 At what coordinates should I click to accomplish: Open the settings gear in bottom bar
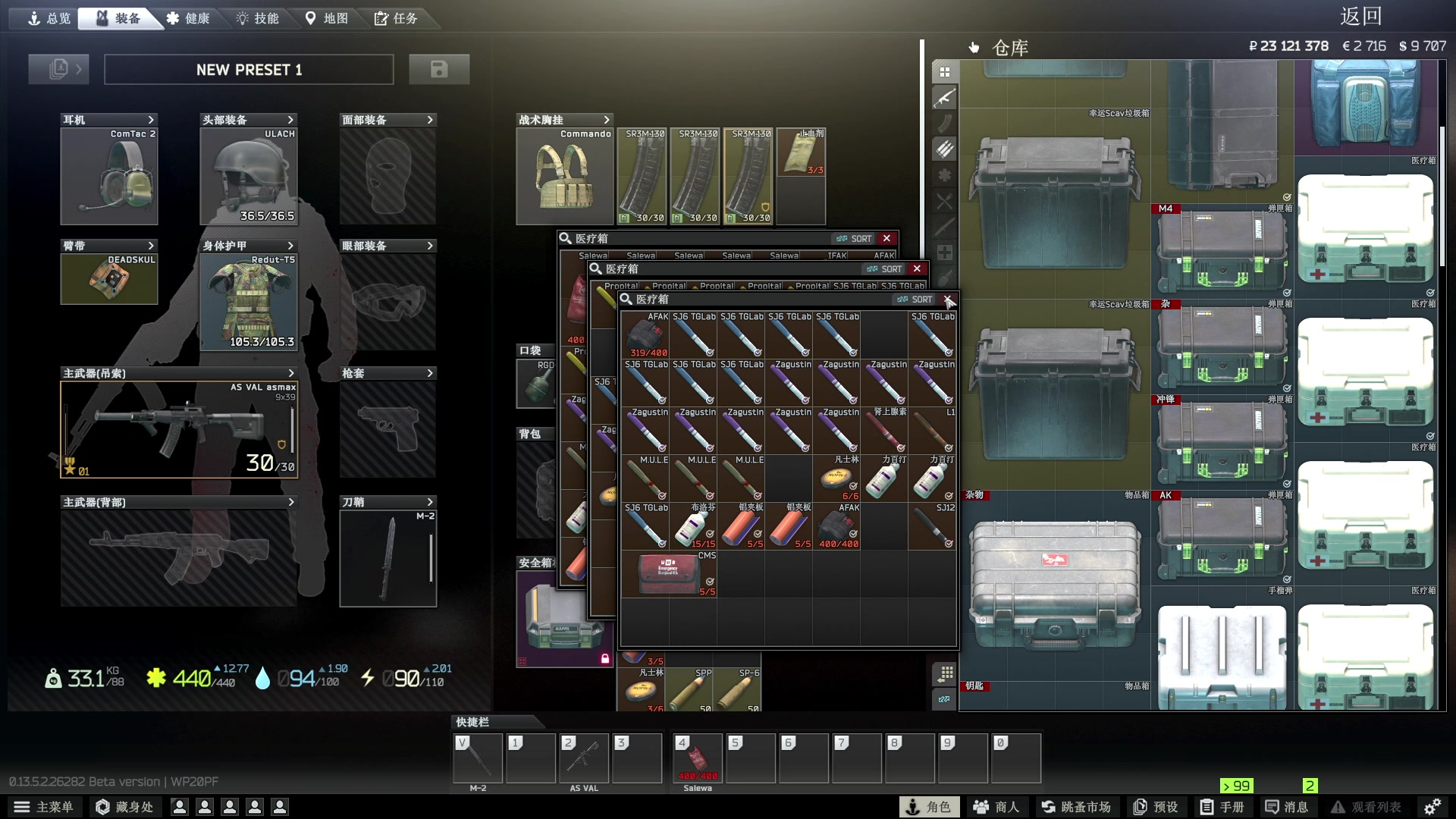pos(1432,807)
